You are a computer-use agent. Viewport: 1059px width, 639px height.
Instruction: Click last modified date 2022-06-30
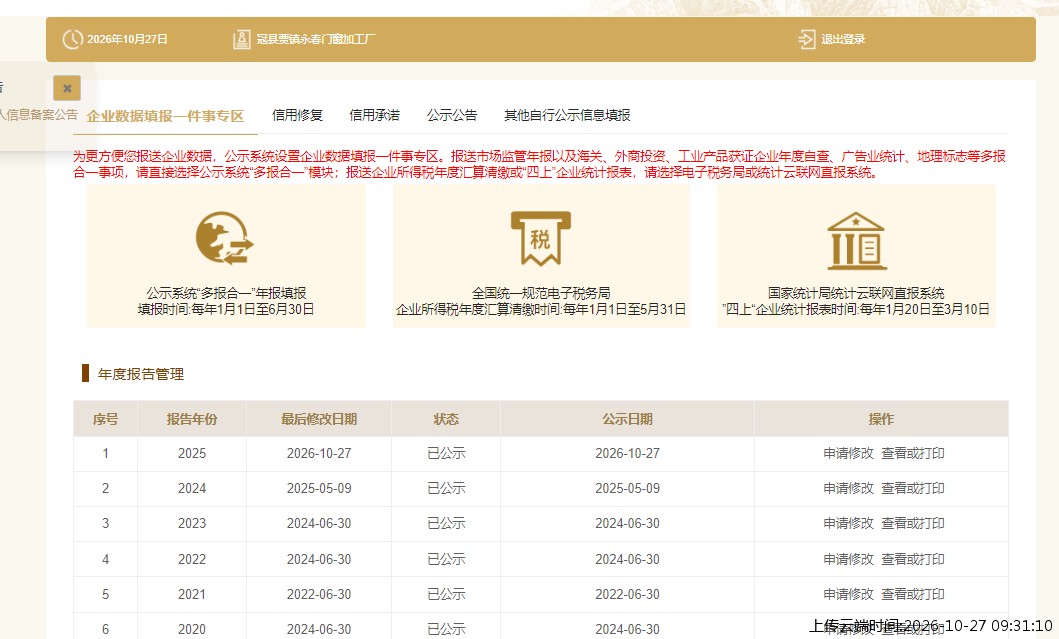pyautogui.click(x=319, y=594)
